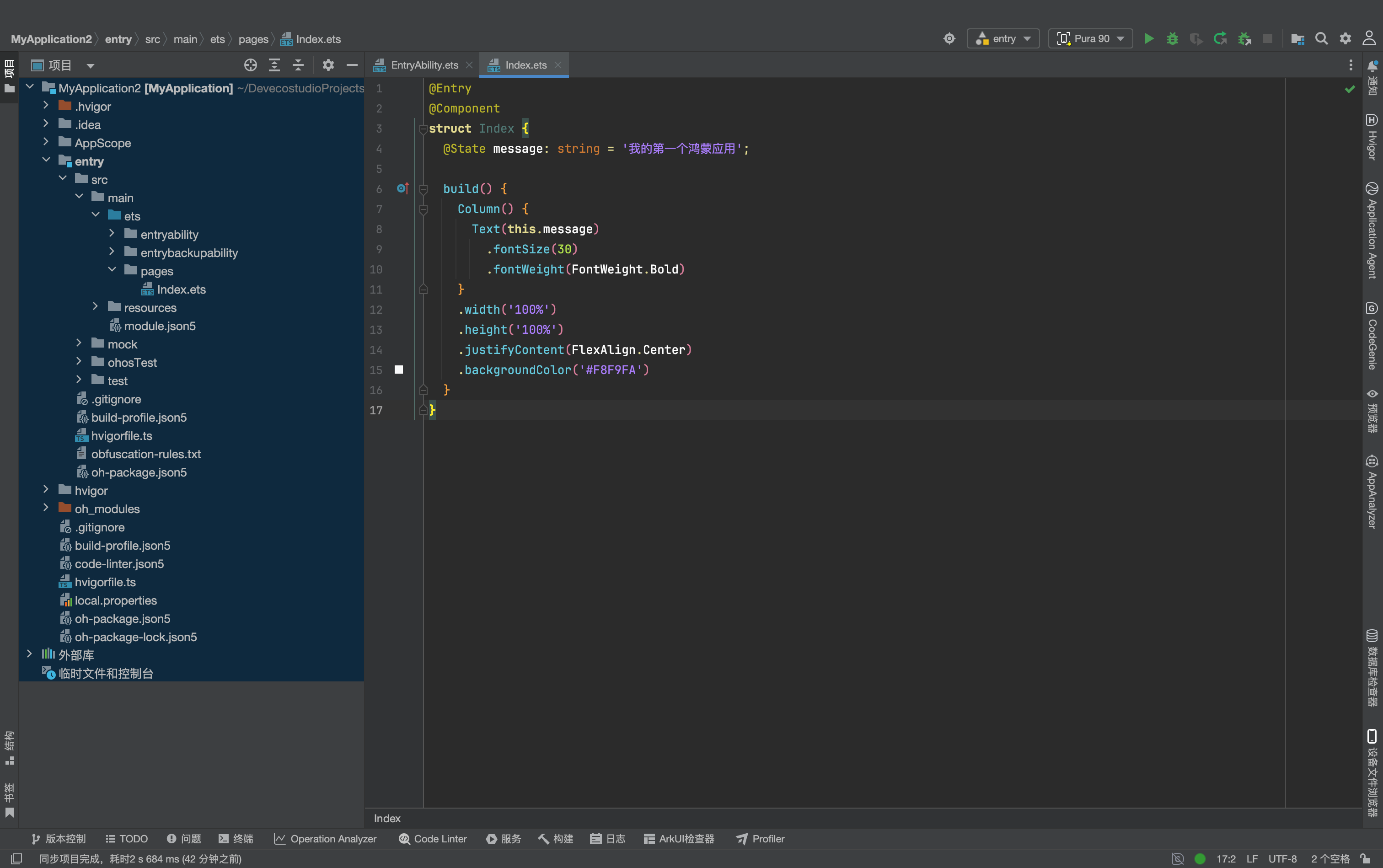This screenshot has height=868, width=1383.
Task: Expand the entryability folder
Action: coord(112,234)
